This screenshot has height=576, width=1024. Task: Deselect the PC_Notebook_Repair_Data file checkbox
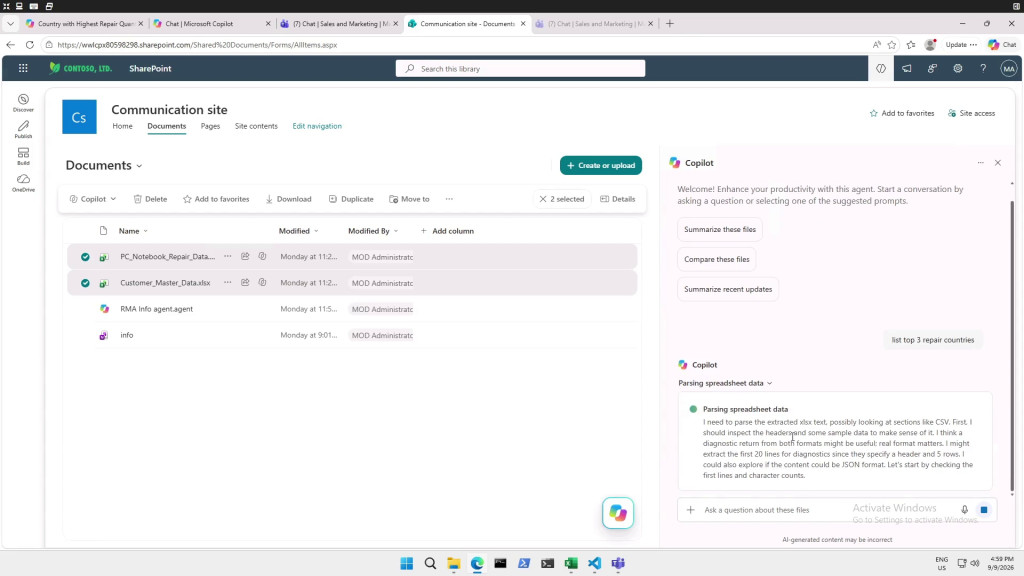(85, 257)
